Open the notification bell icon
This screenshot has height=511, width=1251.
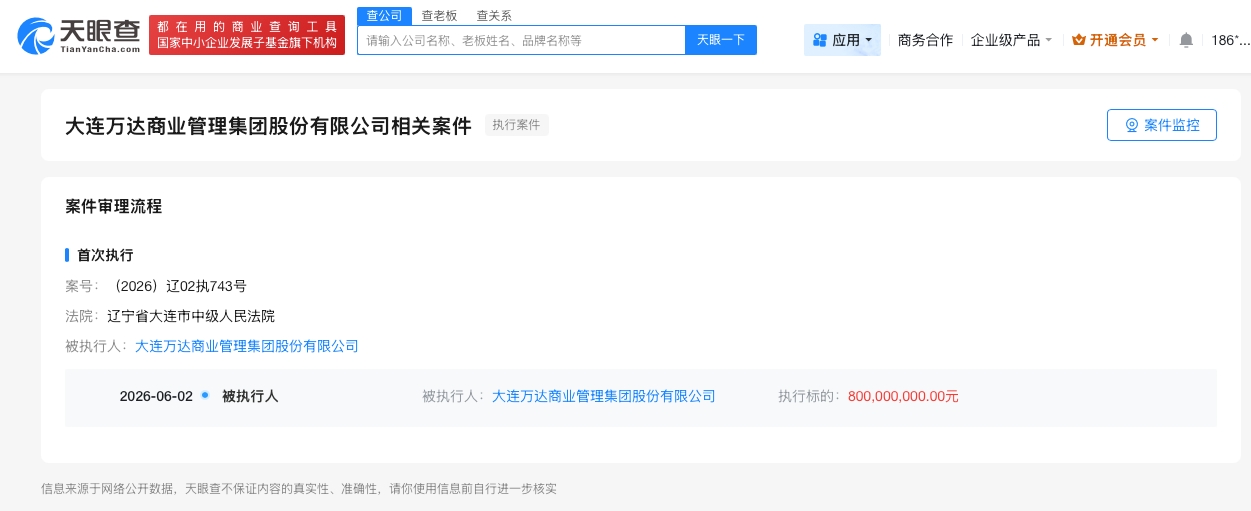1186,40
